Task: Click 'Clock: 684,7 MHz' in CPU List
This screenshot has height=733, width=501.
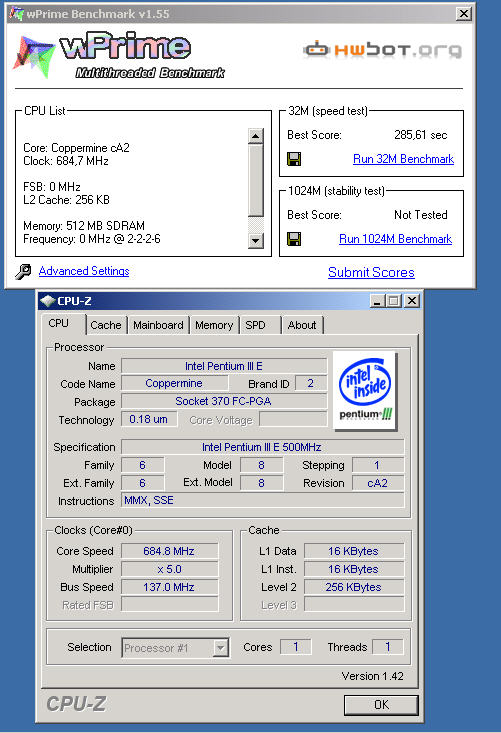Action: pos(66,161)
